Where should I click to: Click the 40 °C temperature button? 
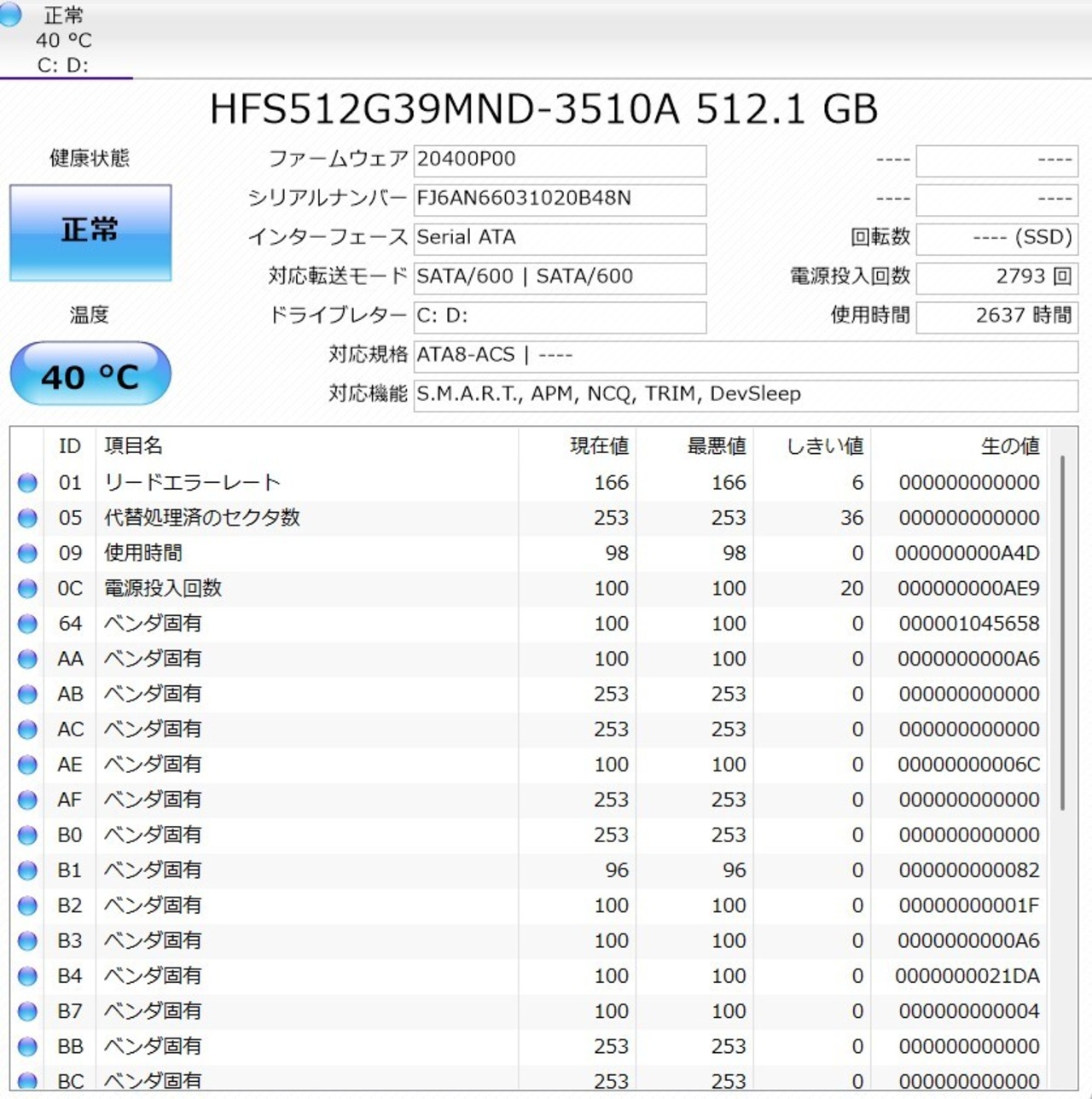[x=90, y=375]
